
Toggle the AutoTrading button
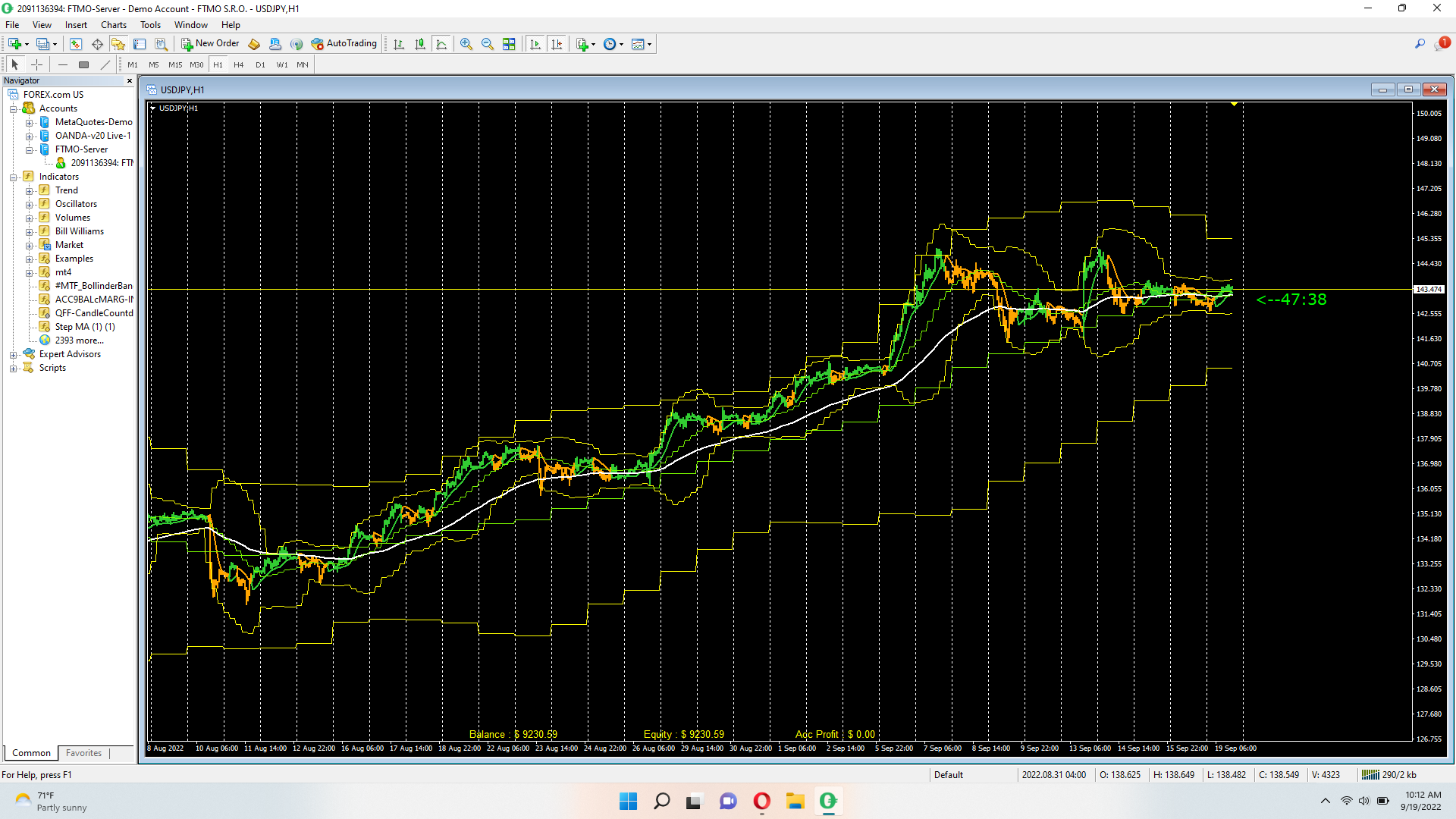point(344,44)
